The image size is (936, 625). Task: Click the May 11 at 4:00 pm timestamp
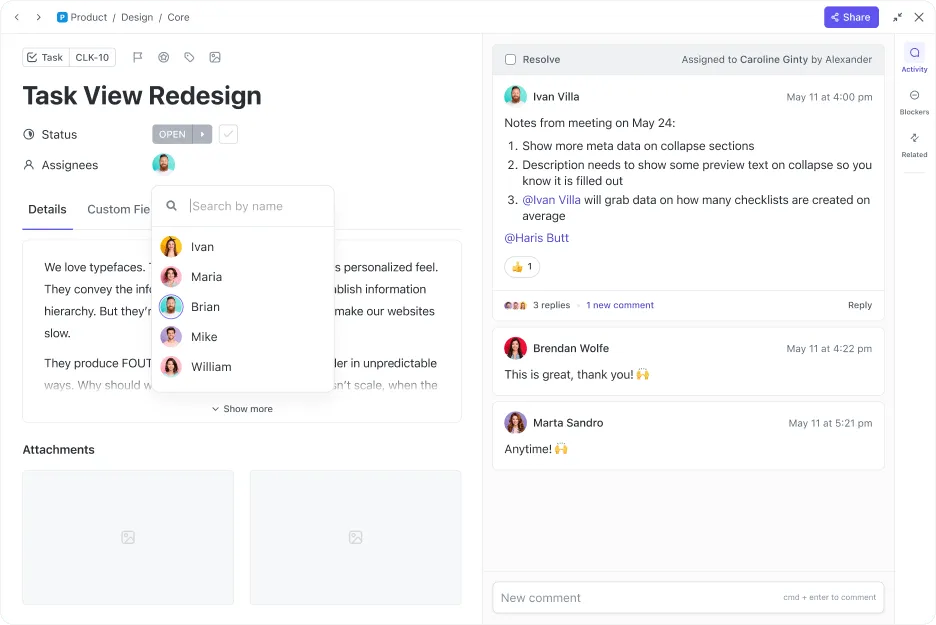click(829, 97)
